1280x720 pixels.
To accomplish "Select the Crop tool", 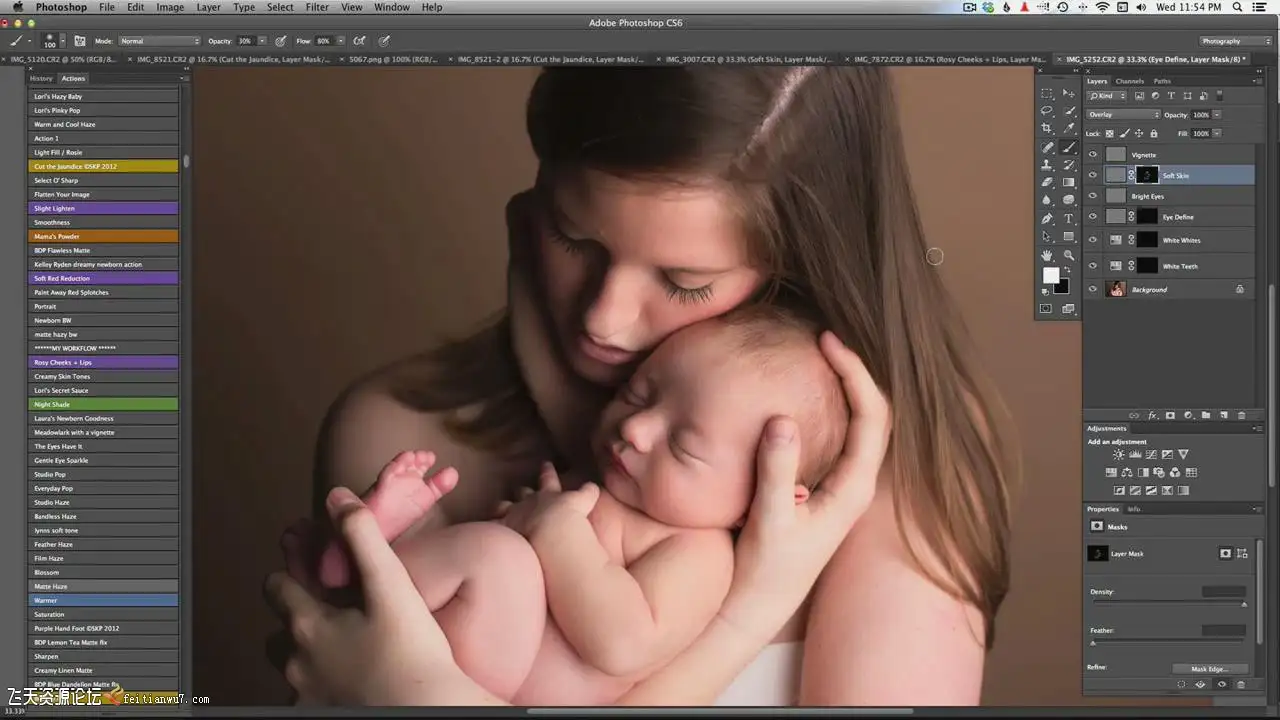I will [x=1047, y=129].
